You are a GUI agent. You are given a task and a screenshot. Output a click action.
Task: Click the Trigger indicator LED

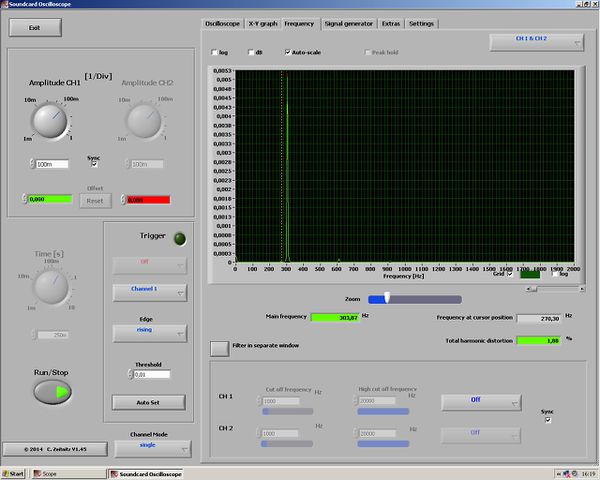click(x=180, y=237)
